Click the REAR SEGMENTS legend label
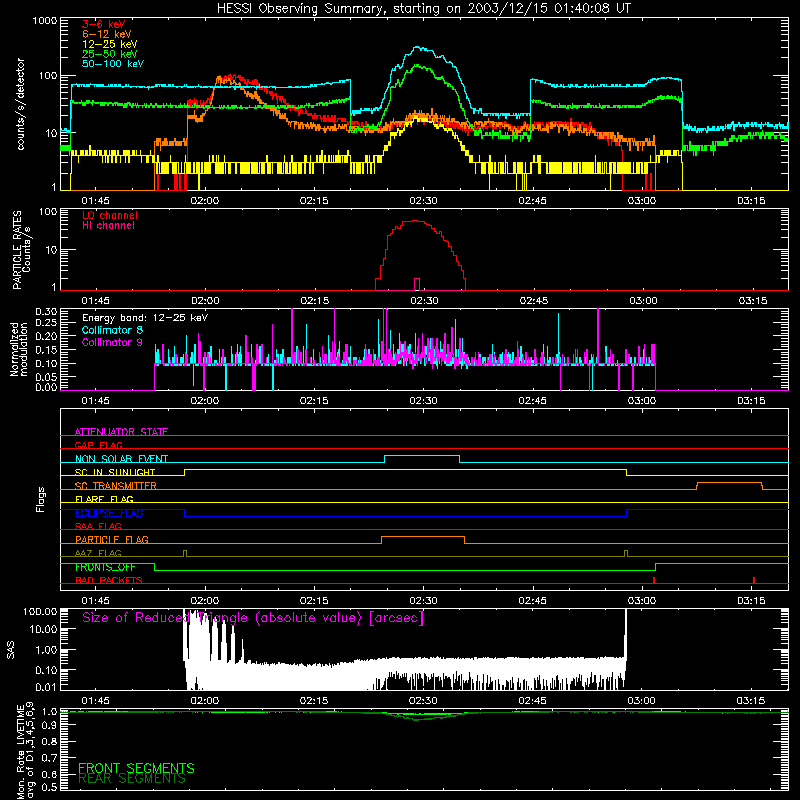Image resolution: width=800 pixels, height=800 pixels. (x=132, y=779)
